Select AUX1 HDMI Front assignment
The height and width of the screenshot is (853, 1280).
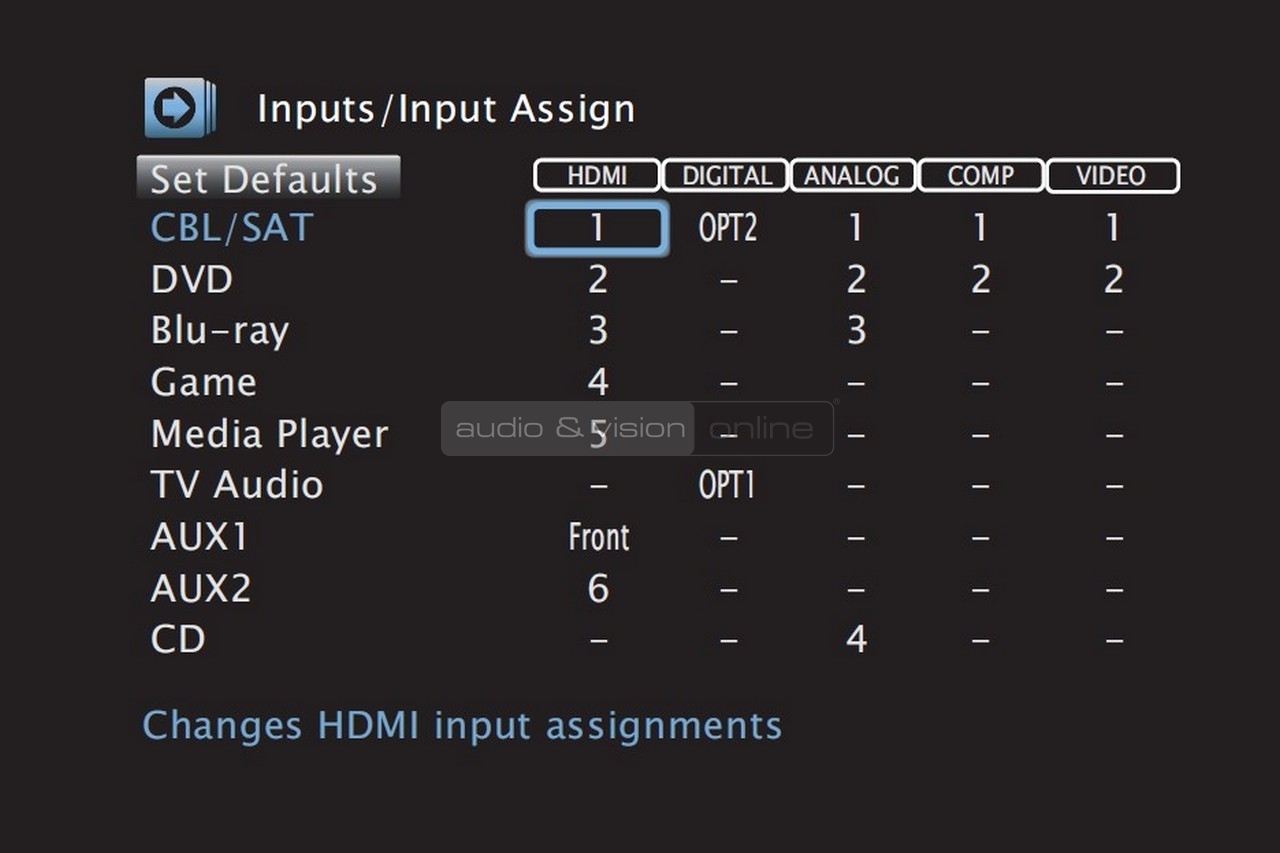[599, 537]
